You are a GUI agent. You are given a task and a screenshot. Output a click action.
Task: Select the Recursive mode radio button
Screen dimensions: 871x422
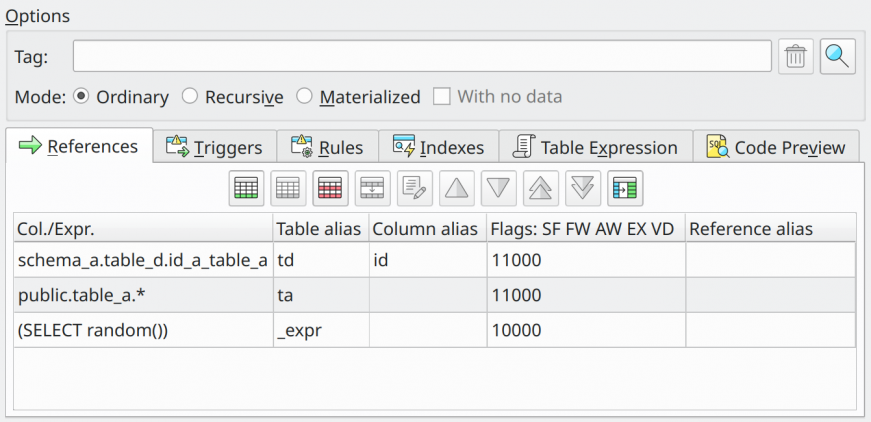[x=190, y=97]
